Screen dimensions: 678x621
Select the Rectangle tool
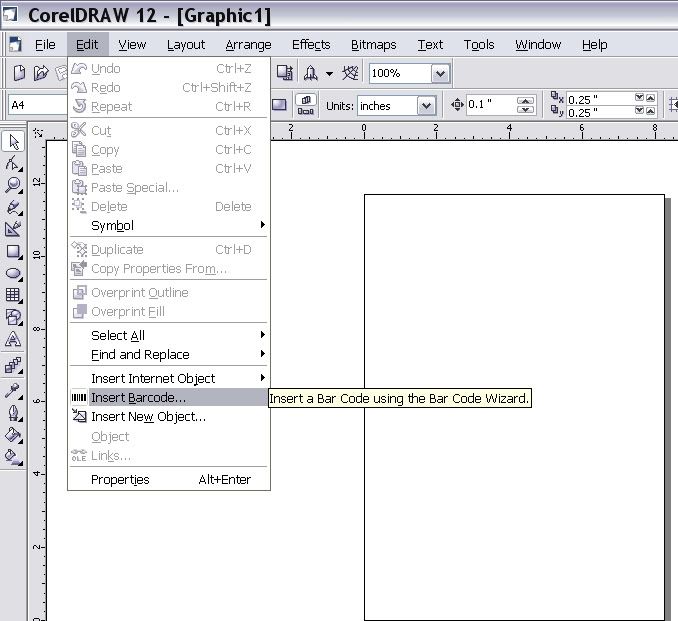pyautogui.click(x=13, y=252)
